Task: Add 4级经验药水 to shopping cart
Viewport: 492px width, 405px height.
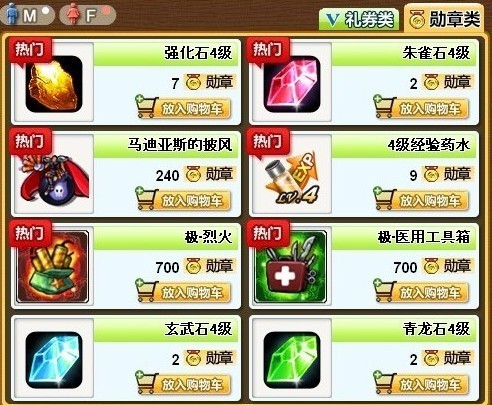Action: coord(421,199)
